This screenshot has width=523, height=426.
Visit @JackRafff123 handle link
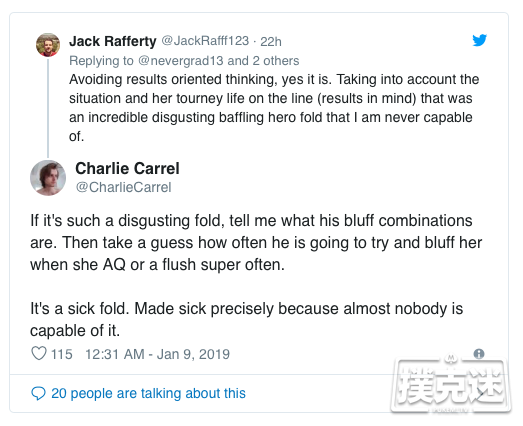click(x=205, y=41)
